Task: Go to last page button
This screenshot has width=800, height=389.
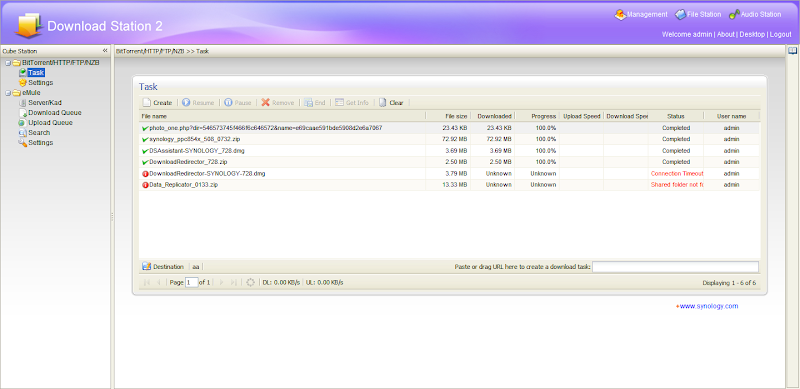Action: point(234,282)
